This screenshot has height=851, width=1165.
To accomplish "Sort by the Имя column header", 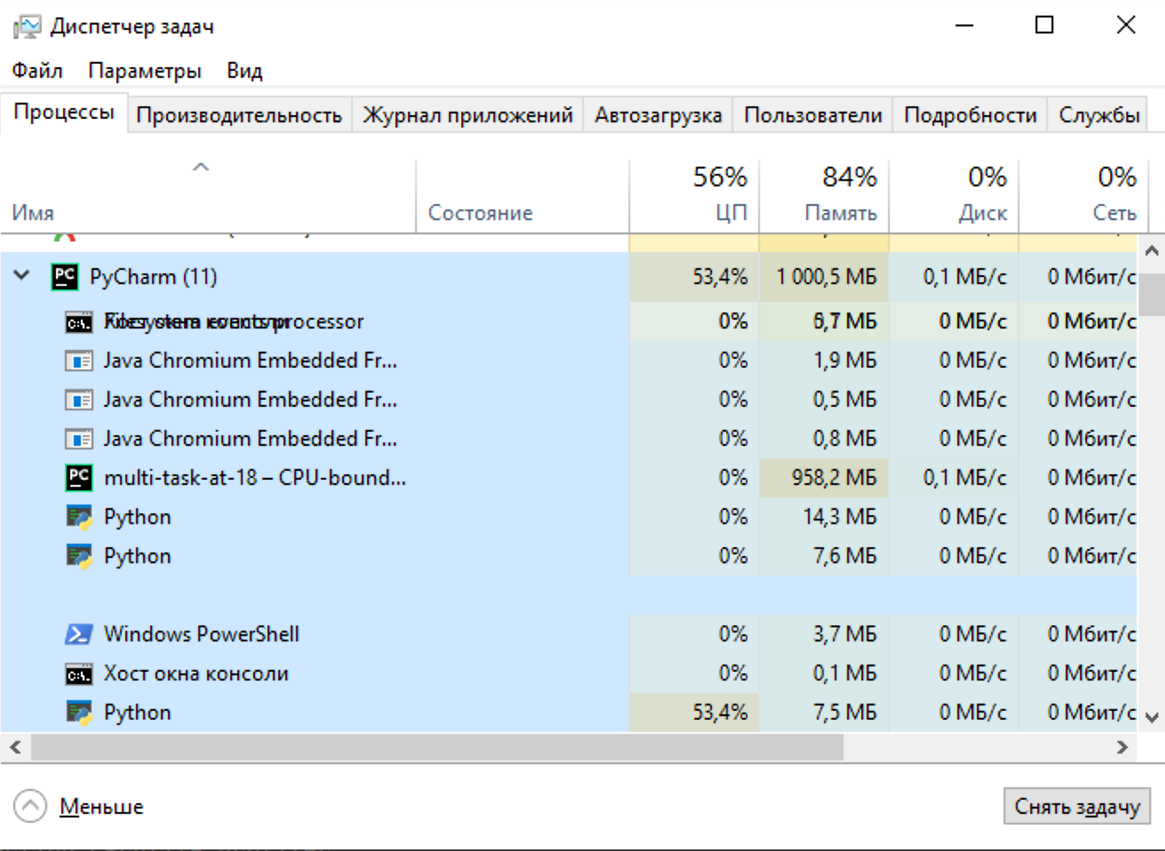I will [x=208, y=196].
